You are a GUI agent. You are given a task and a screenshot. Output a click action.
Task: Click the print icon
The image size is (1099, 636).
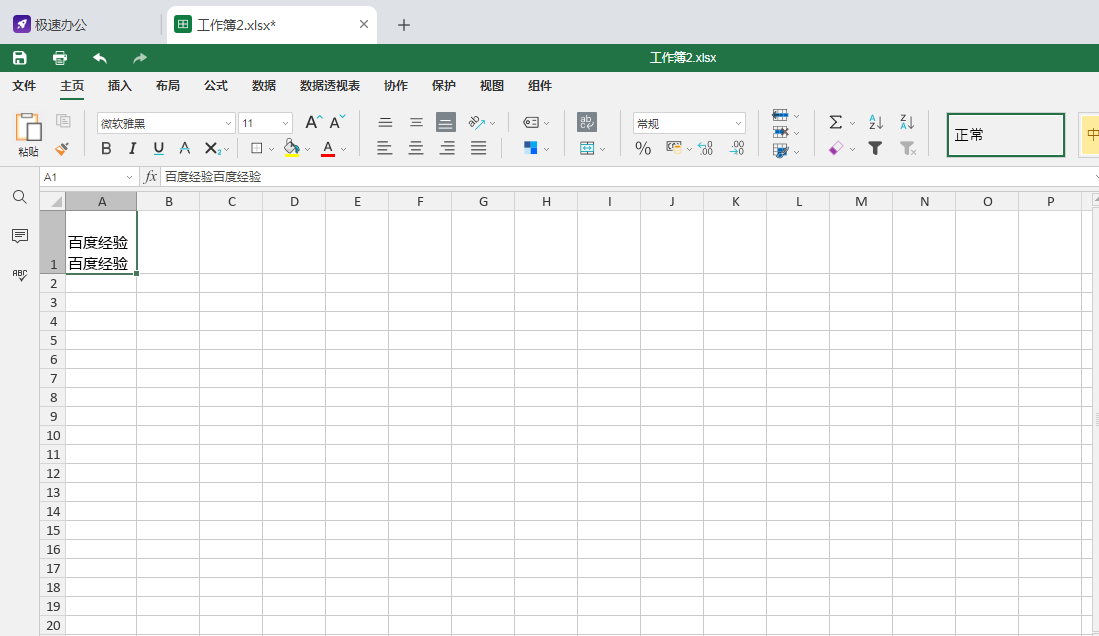(60, 58)
